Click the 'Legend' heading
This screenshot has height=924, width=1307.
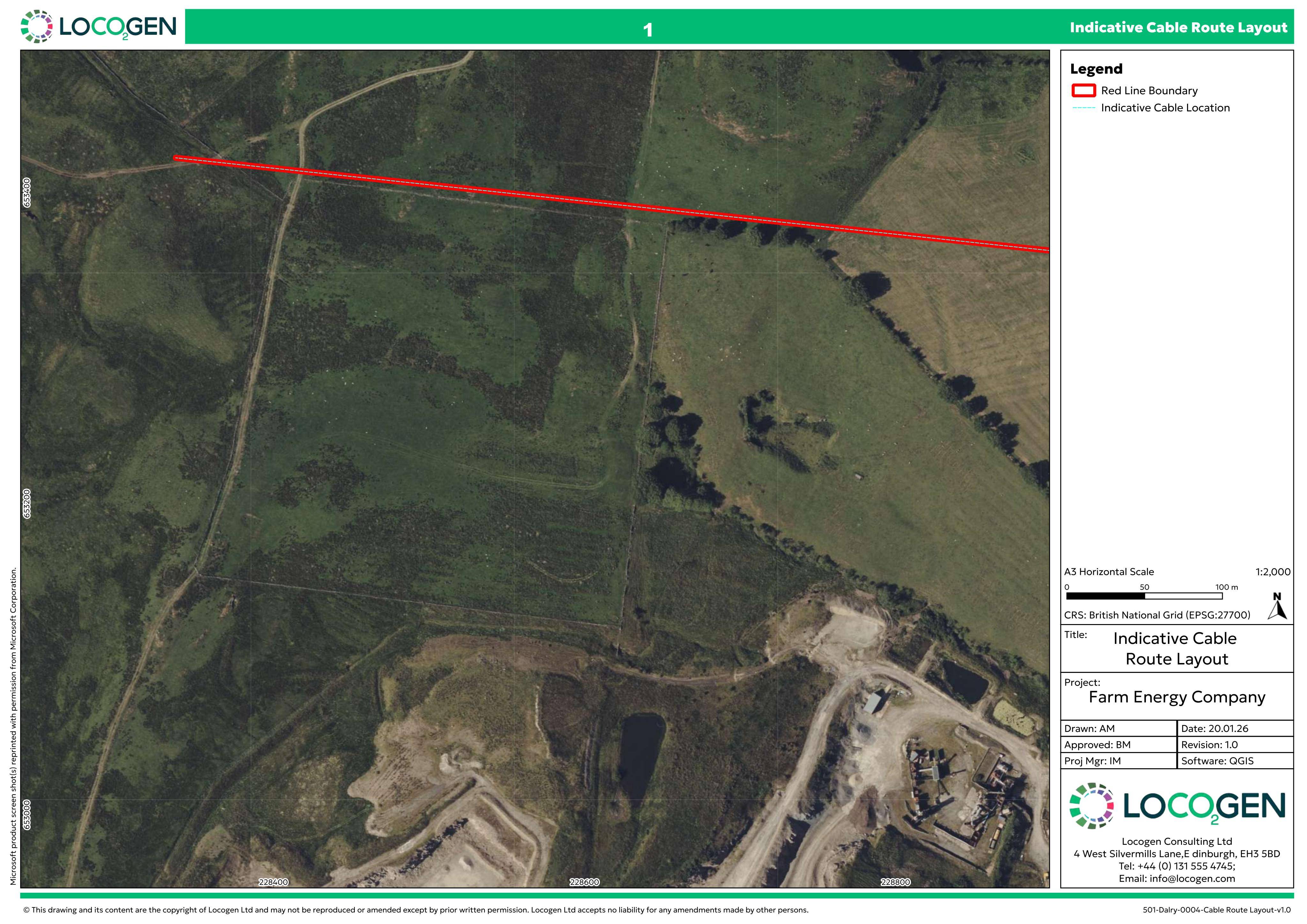(1096, 69)
